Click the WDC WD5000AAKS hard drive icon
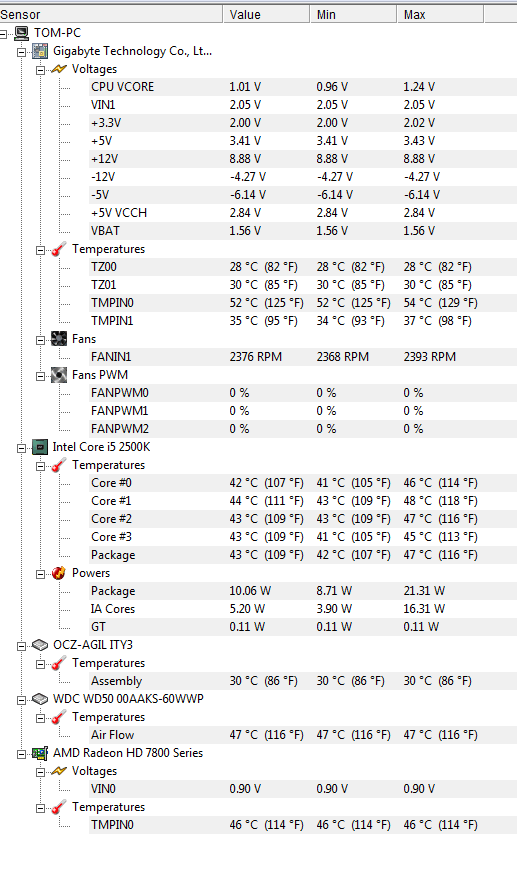Viewport: 517px width, 873px height. coord(40,699)
